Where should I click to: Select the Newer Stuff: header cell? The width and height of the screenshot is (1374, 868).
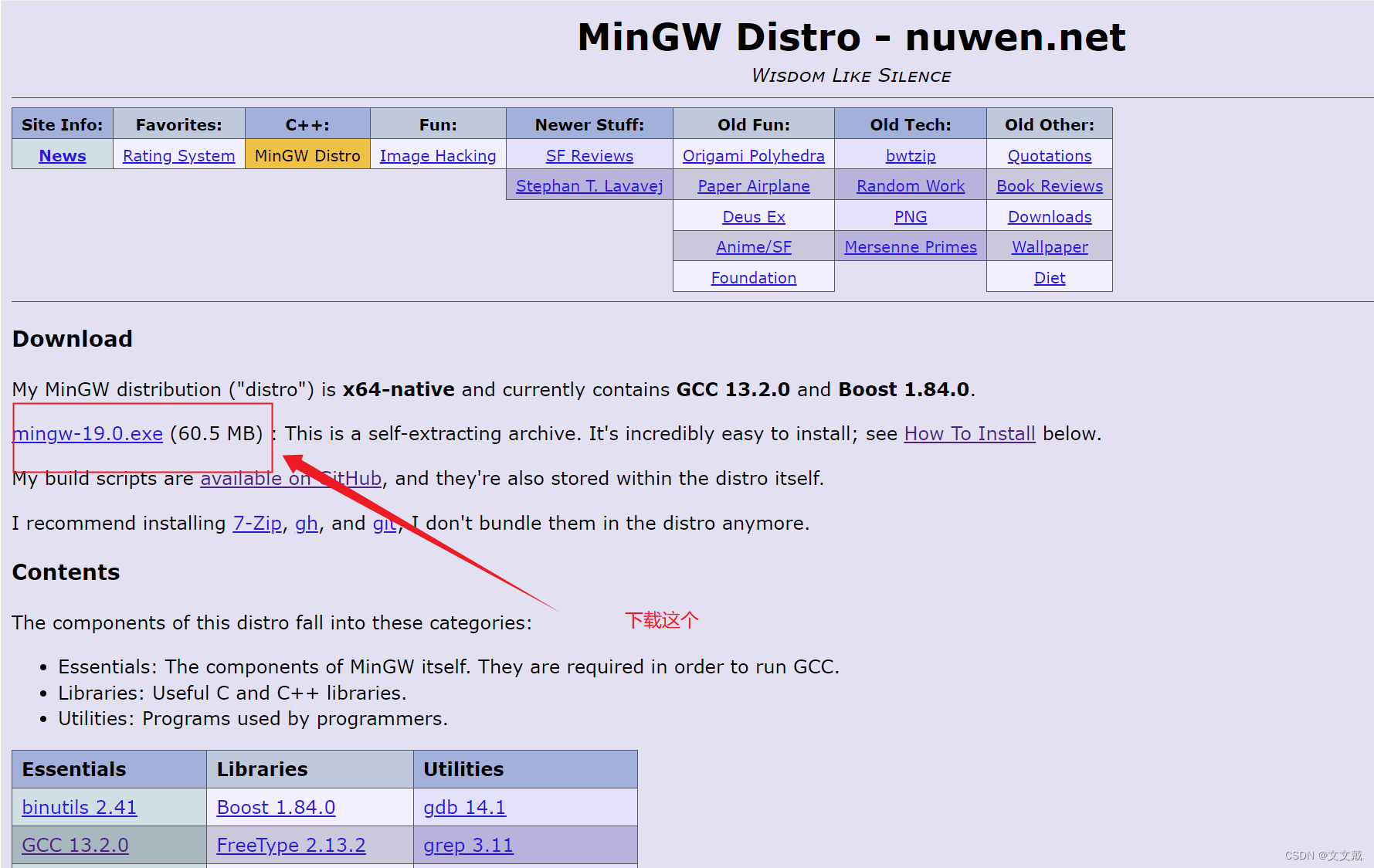pos(589,124)
